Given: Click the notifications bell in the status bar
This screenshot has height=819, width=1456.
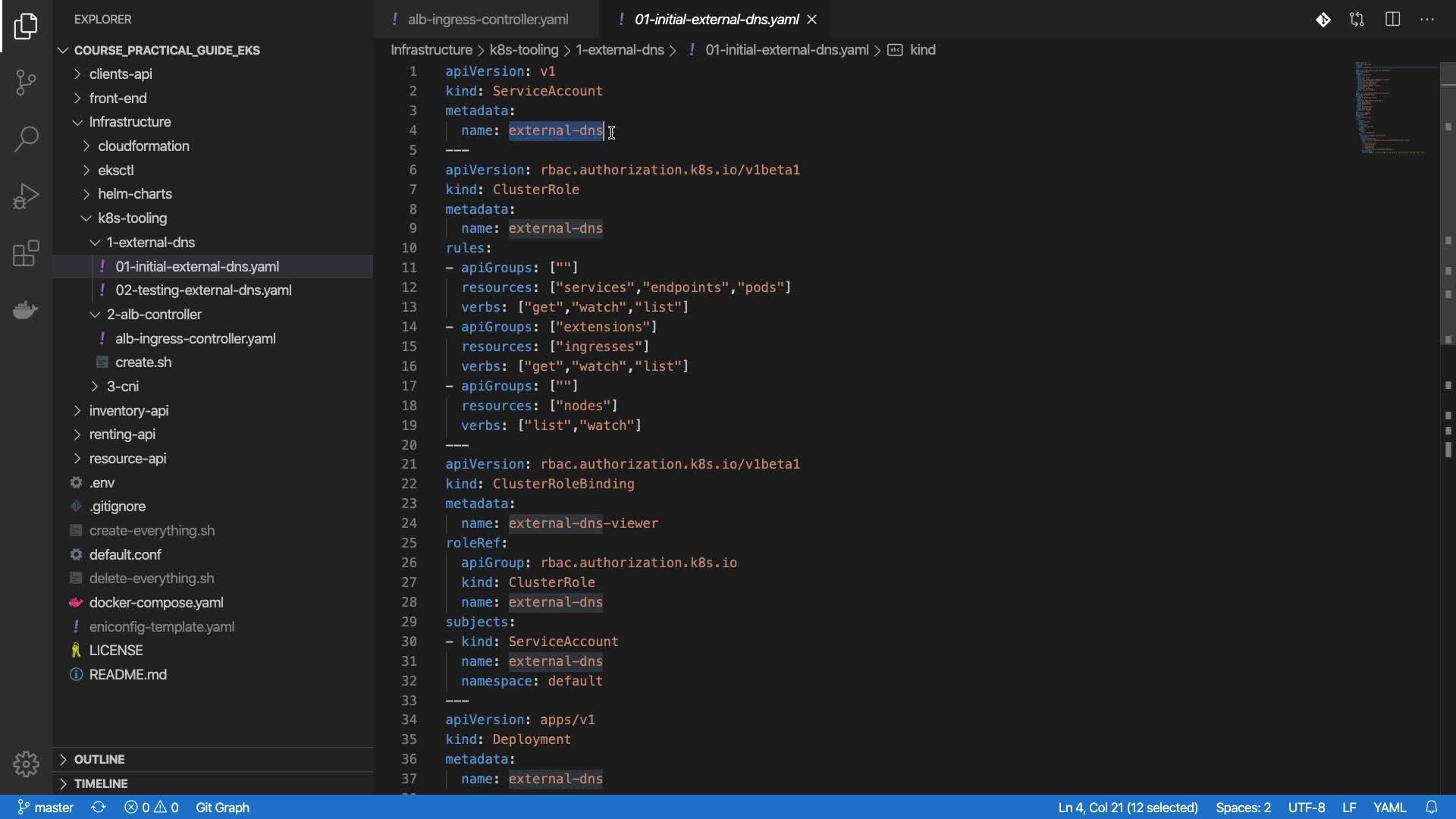Looking at the screenshot, I should pos(1431,807).
